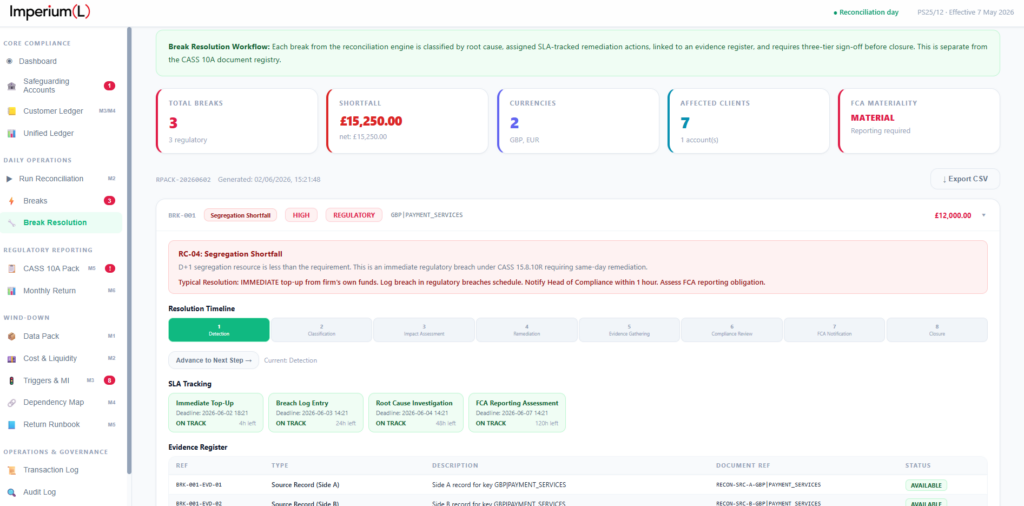
Task: Click the red badge on Safeguarding Accounts
Action: (x=109, y=86)
